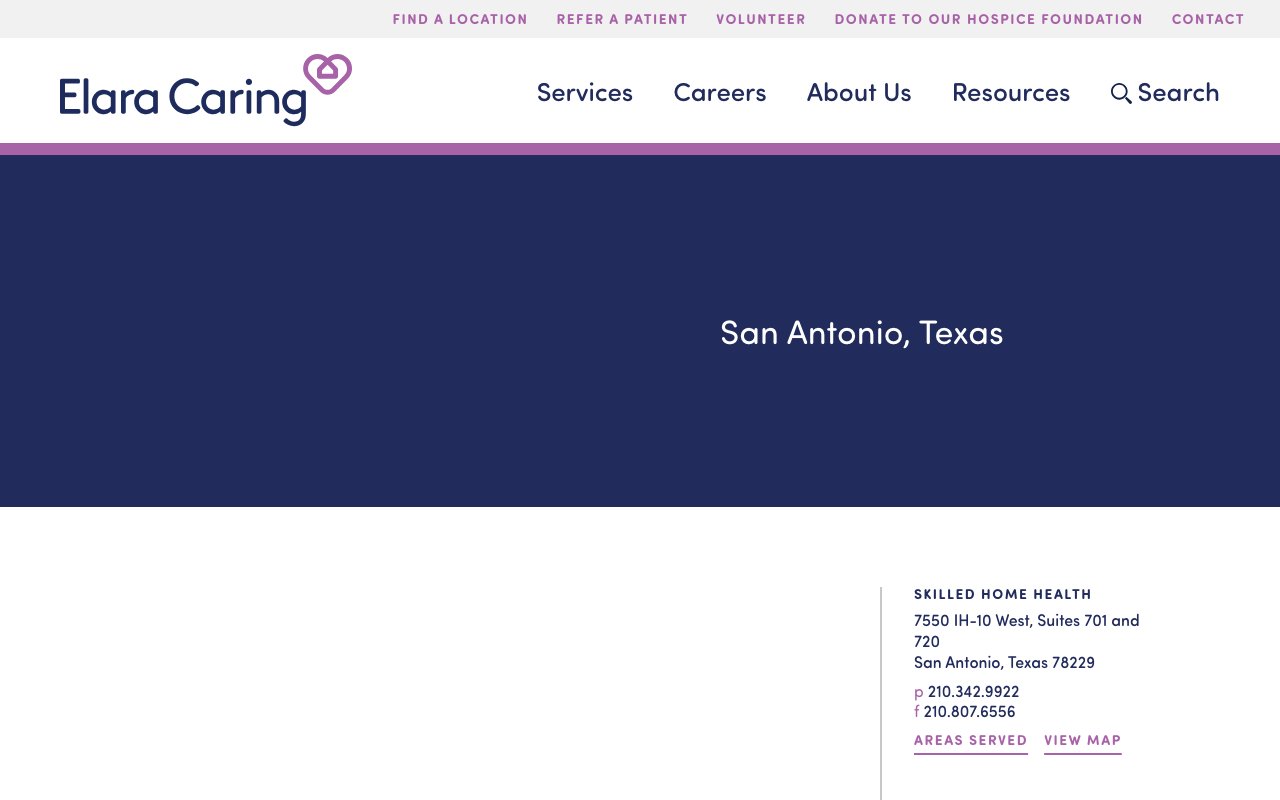Click the phone number 210.342.9922
Screen dimensions: 1280x800
[x=973, y=691]
